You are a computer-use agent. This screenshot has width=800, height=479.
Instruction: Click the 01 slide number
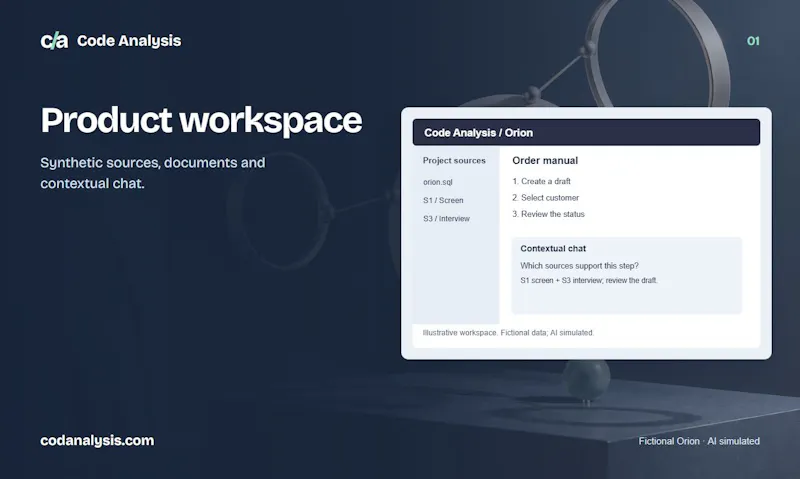[x=753, y=41]
